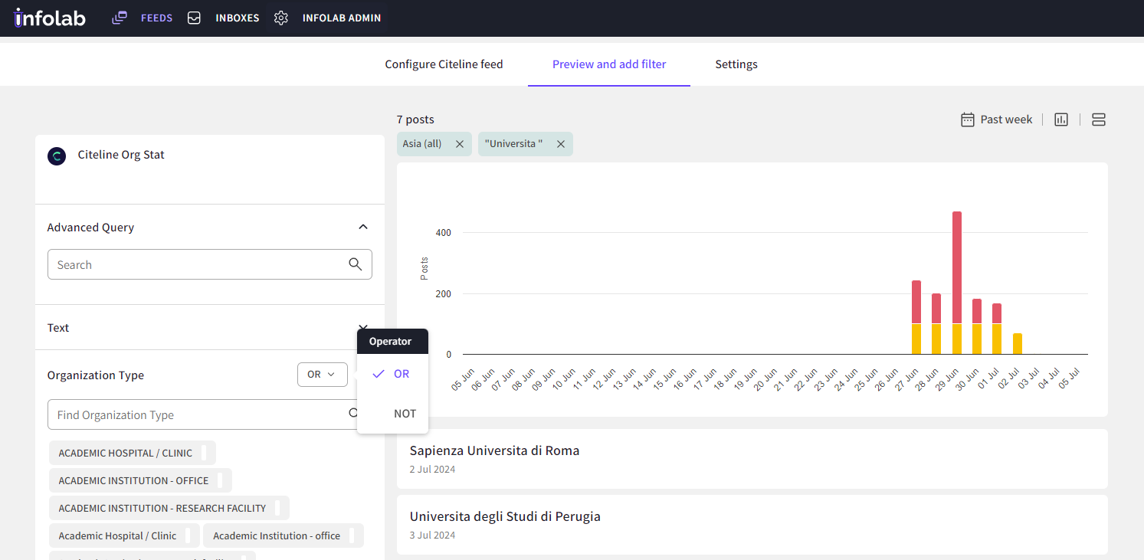Switch to Configure Citeline feed tab
Viewport: 1144px width, 560px height.
pyautogui.click(x=444, y=64)
